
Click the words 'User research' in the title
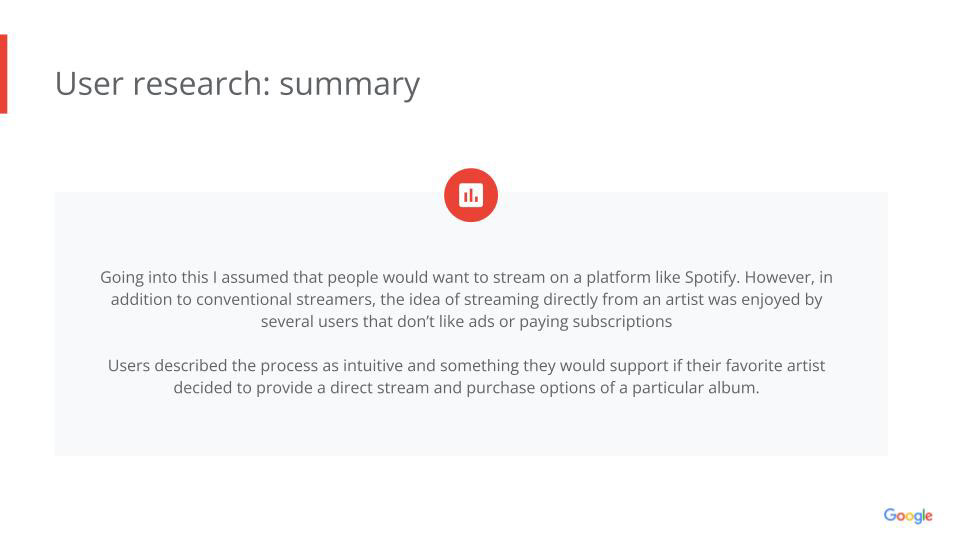[x=162, y=83]
